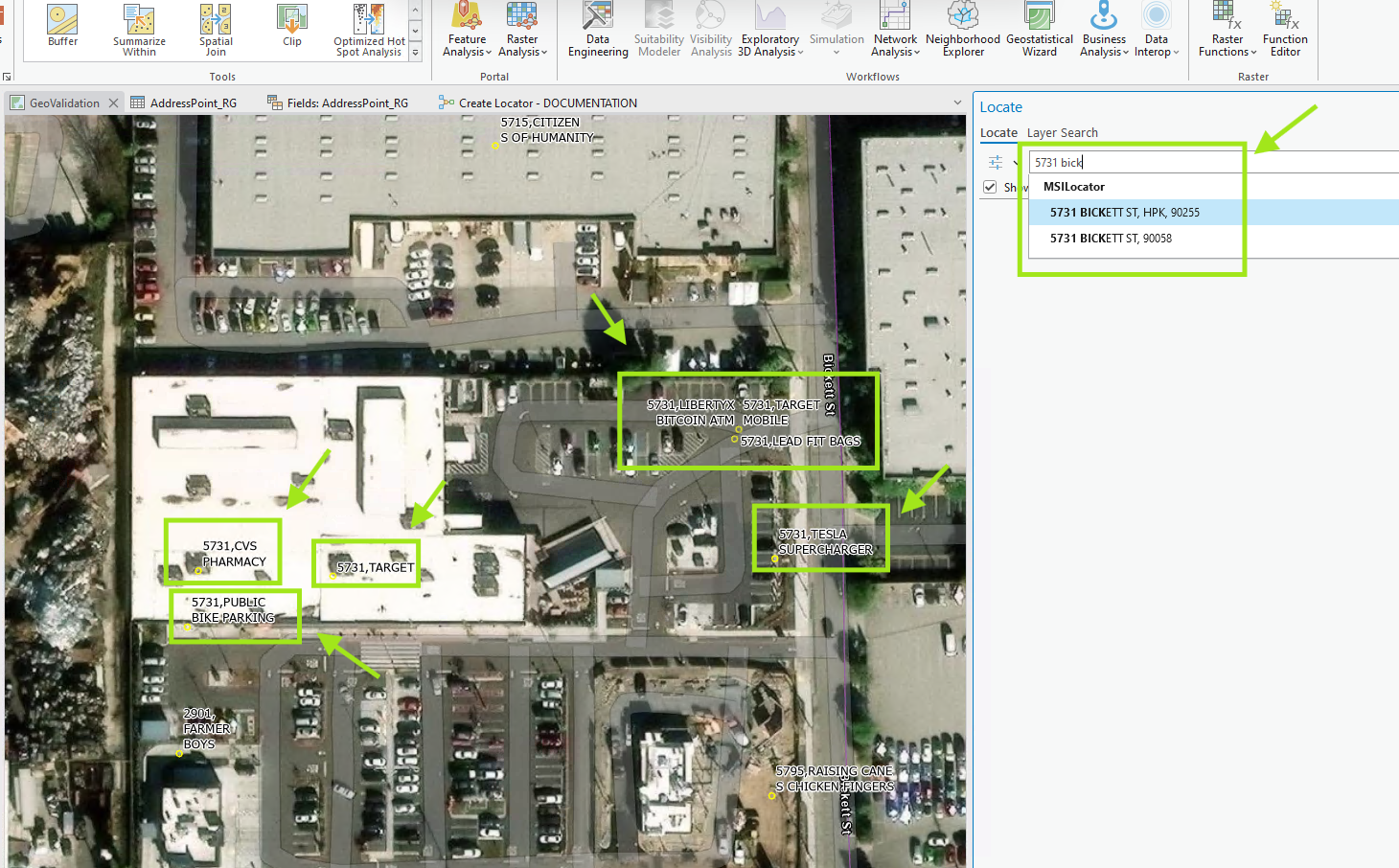Launch Tools group dialog launcher
Image resolution: width=1399 pixels, height=868 pixels.
coord(7,77)
